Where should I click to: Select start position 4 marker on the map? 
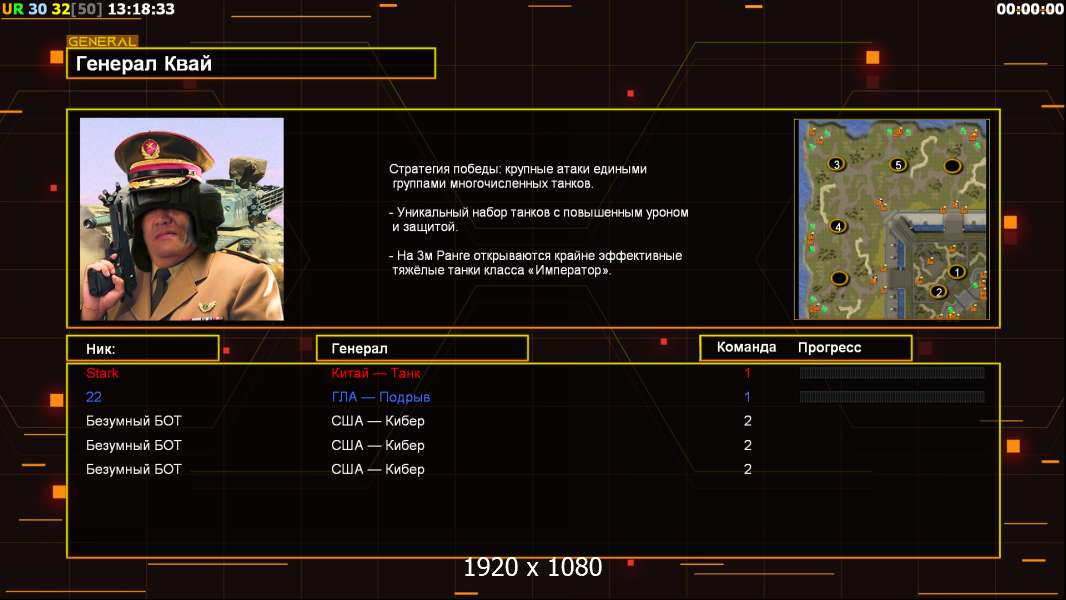pos(838,226)
